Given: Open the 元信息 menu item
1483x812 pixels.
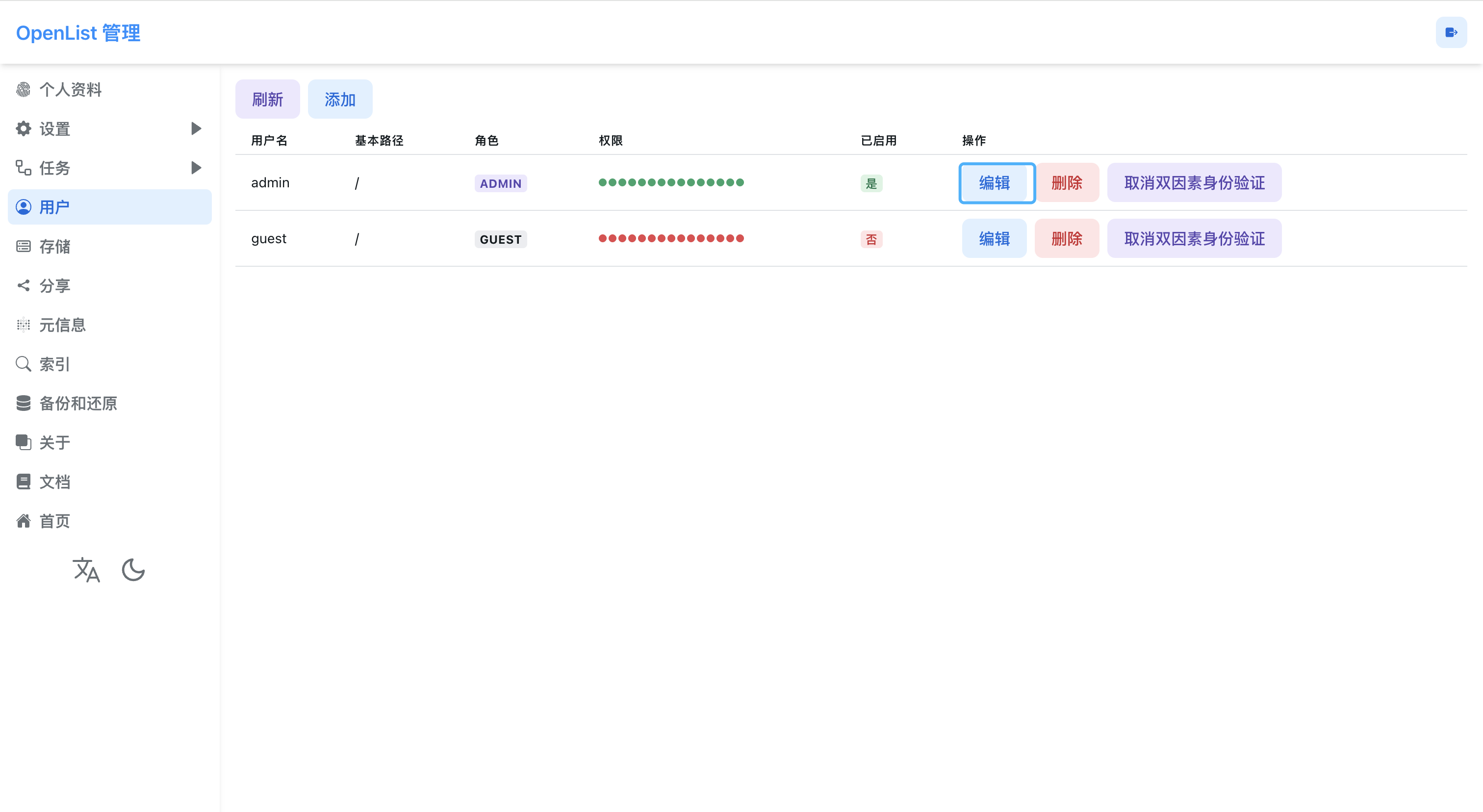Looking at the screenshot, I should (62, 325).
